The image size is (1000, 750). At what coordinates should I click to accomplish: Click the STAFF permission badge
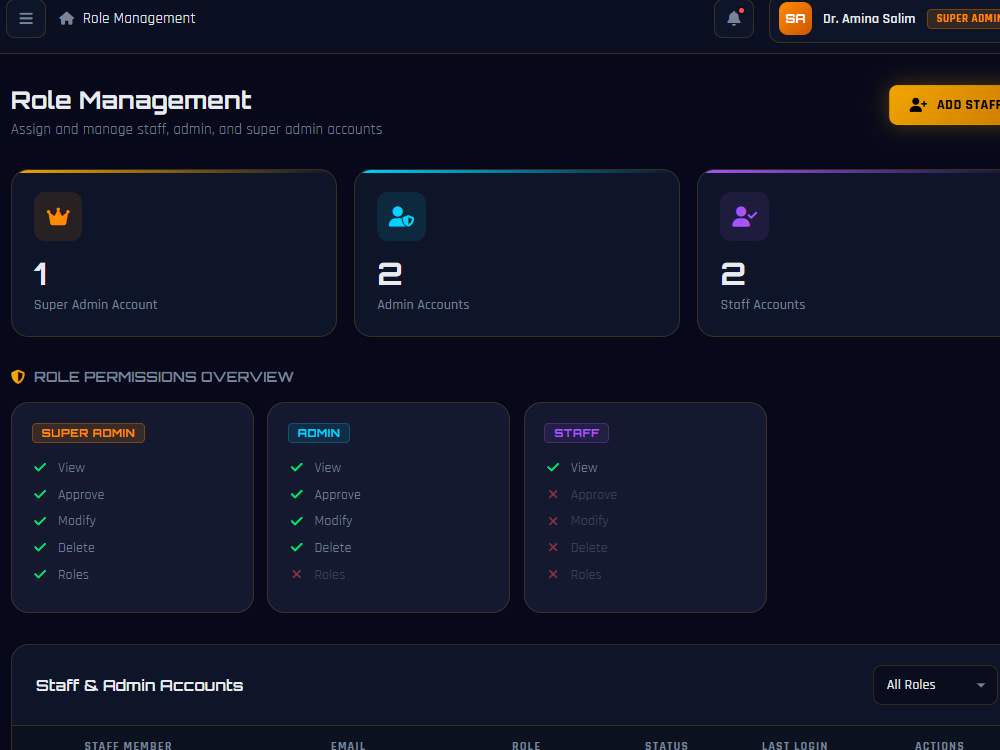[577, 433]
